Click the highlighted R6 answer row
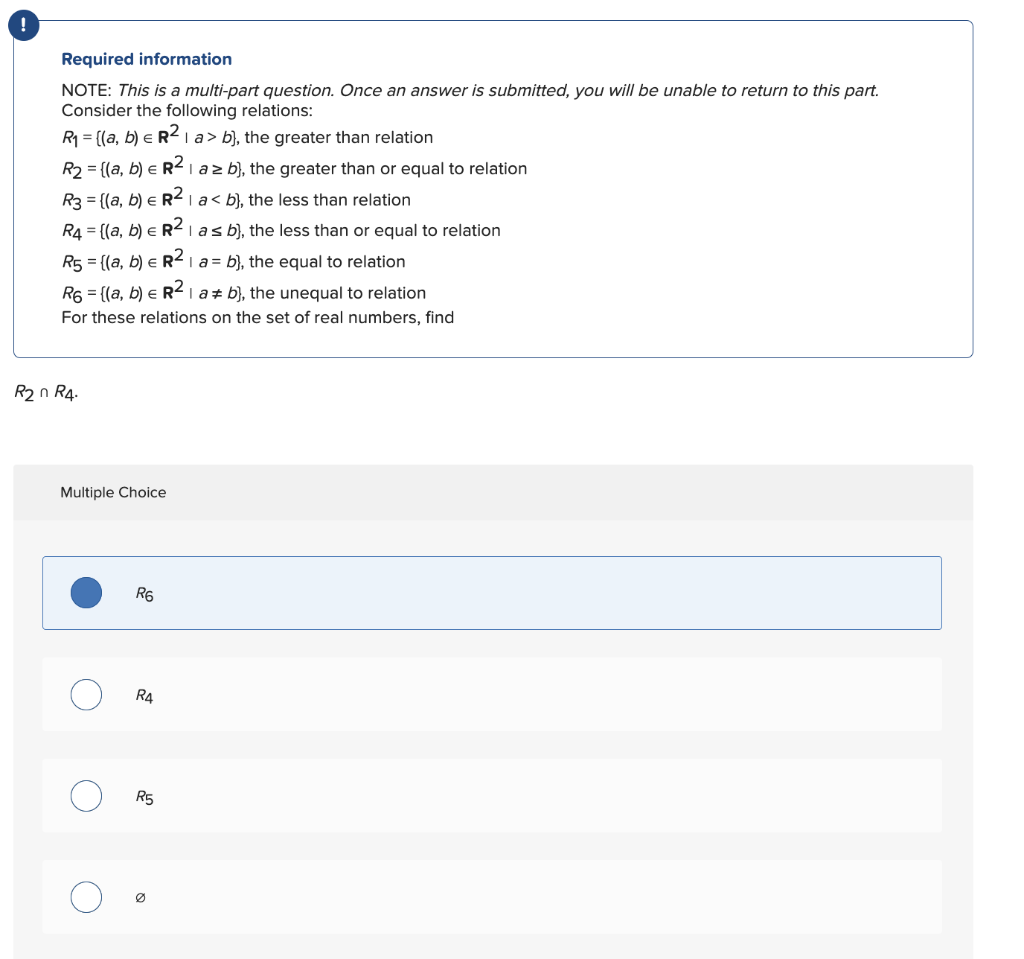1024x959 pixels. point(490,592)
